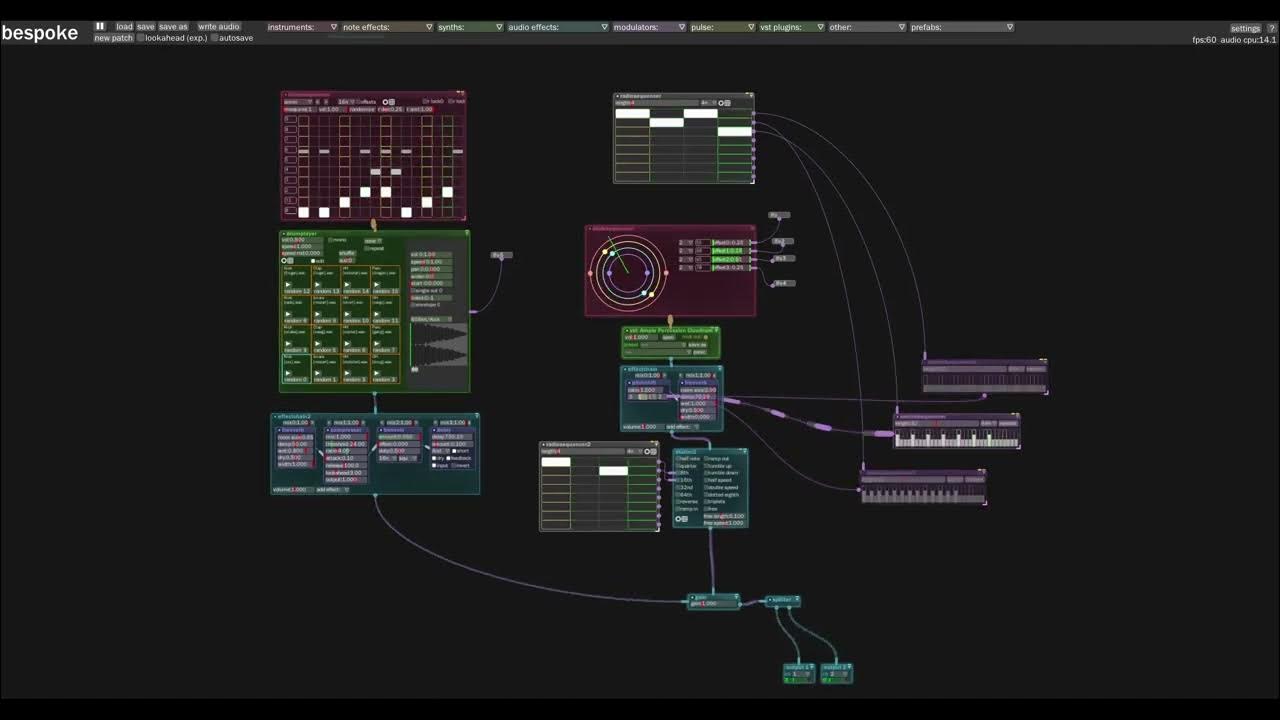Screen dimensions: 1280x720
Task: Click the preset icon at stutter module bottom
Action: pyautogui.click(x=684, y=519)
